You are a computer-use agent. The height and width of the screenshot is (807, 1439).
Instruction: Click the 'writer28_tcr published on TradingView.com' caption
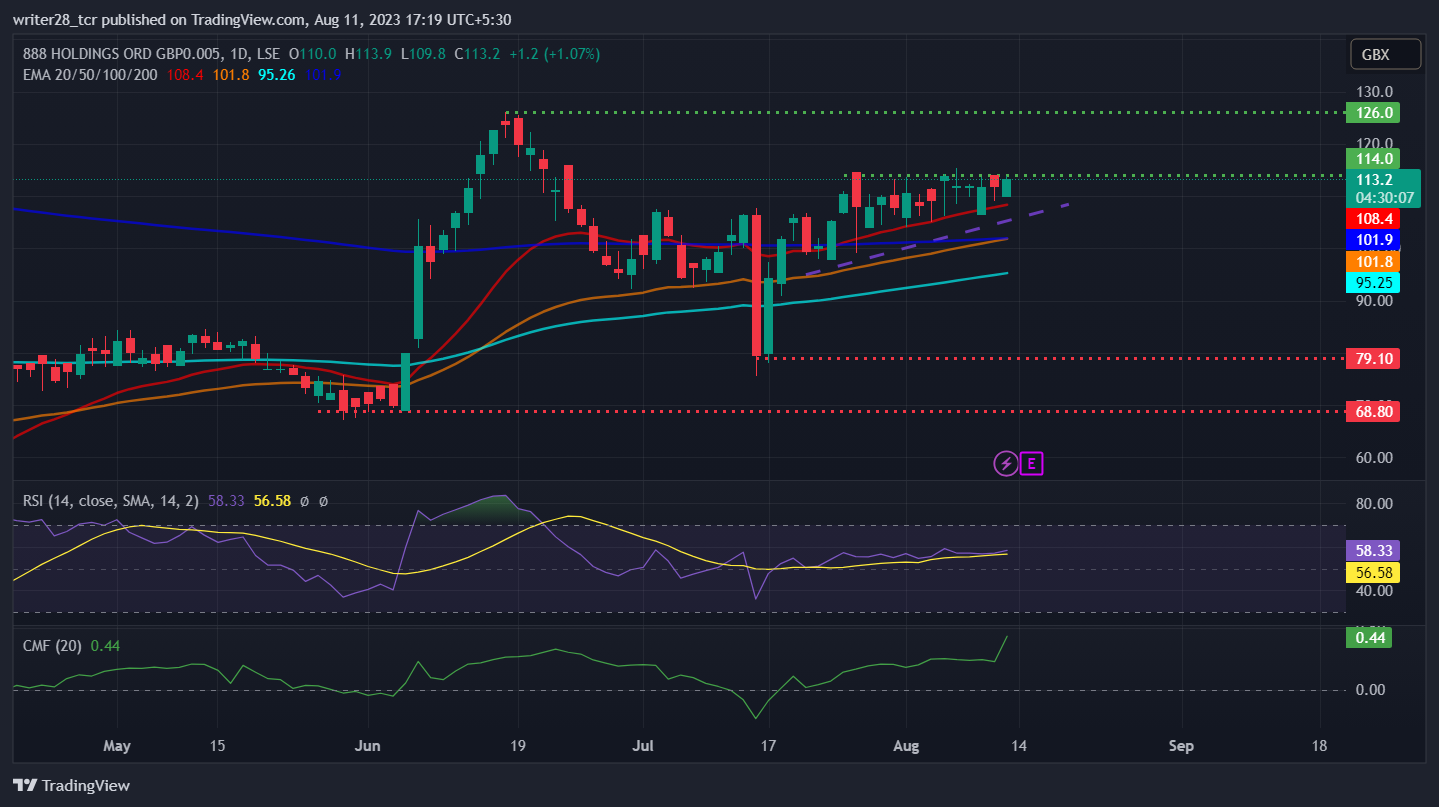[x=158, y=19]
